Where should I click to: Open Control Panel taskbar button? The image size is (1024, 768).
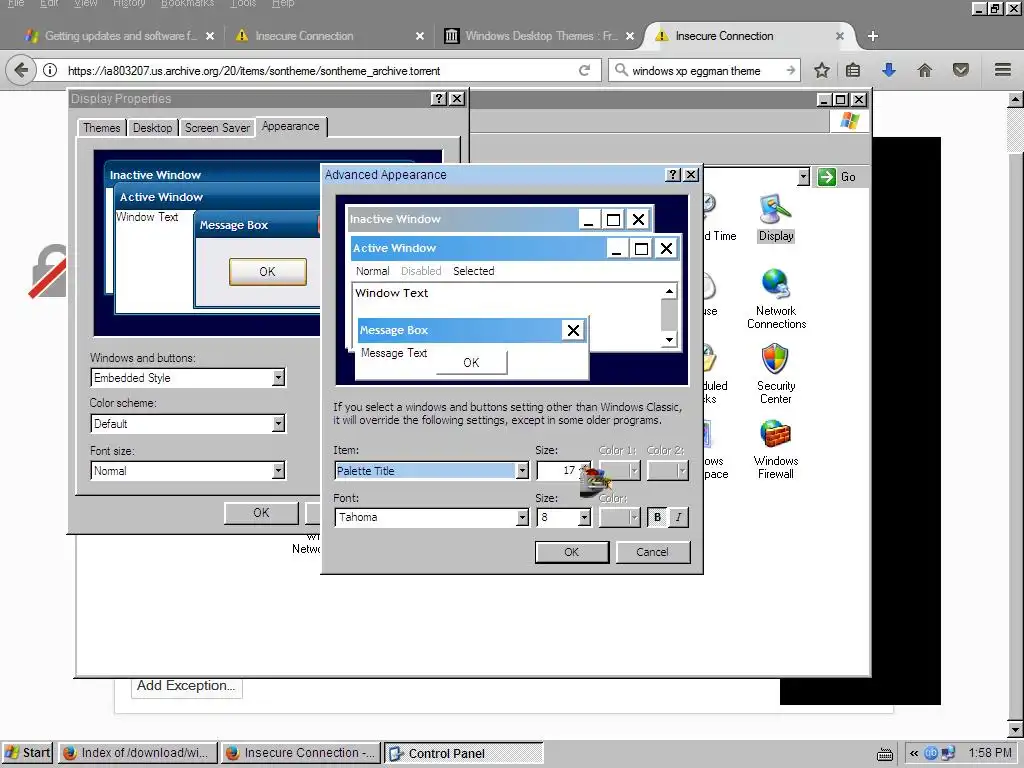[x=463, y=753]
